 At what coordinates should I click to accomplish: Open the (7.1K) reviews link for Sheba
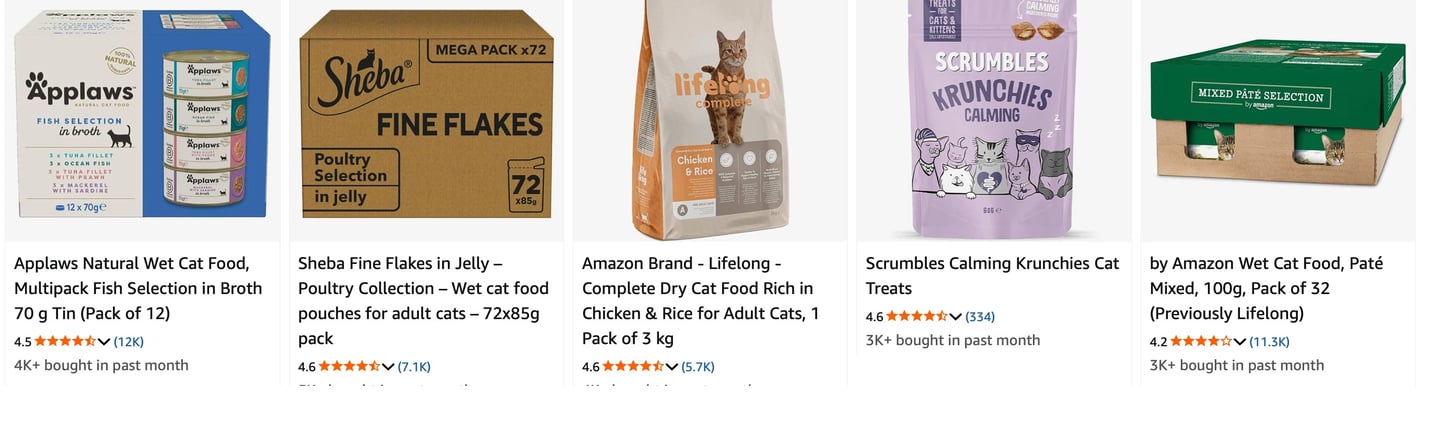[414, 367]
